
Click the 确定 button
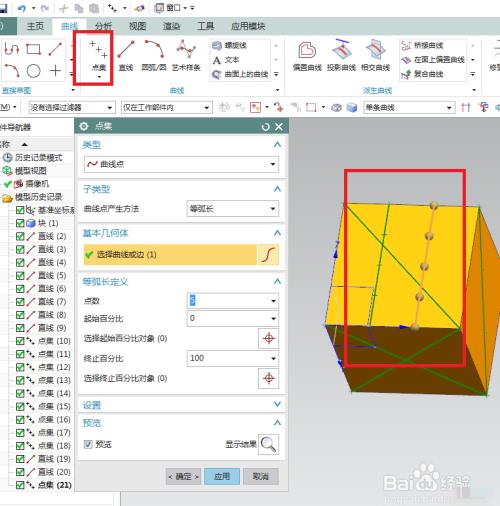click(x=183, y=477)
